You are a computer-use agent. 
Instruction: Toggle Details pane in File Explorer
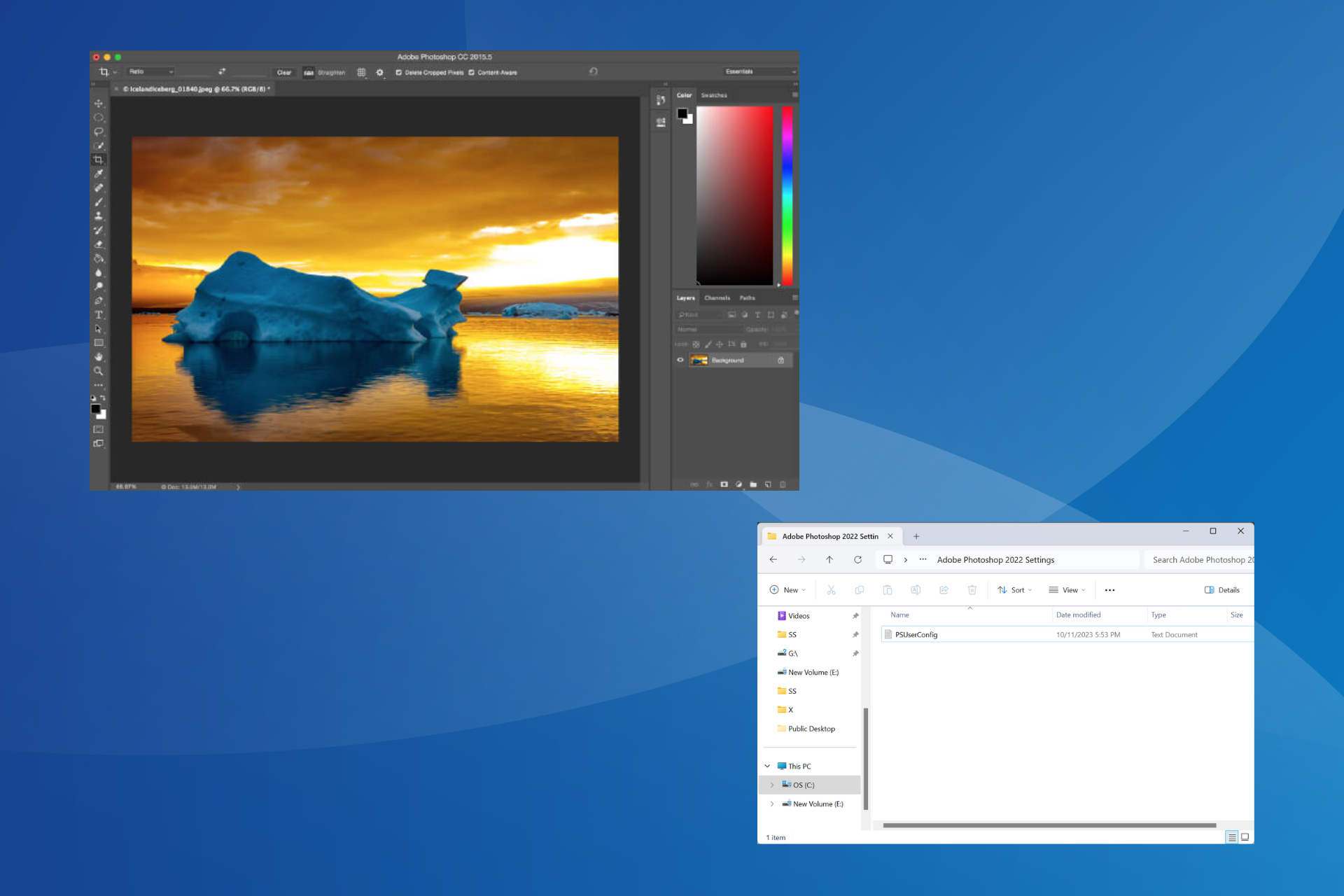pyautogui.click(x=1222, y=590)
